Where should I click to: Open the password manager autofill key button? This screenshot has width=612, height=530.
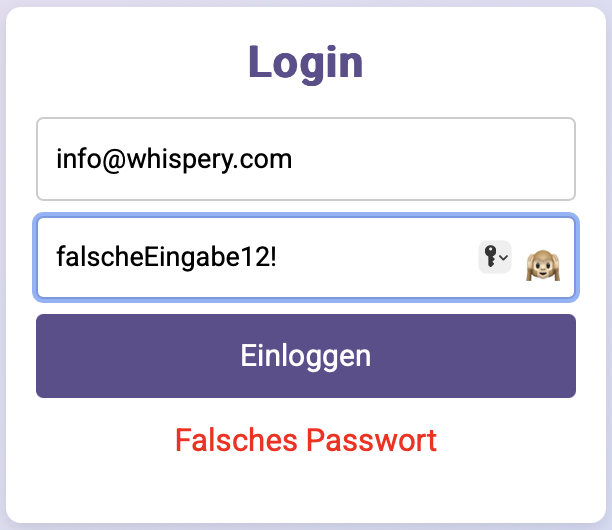495,257
